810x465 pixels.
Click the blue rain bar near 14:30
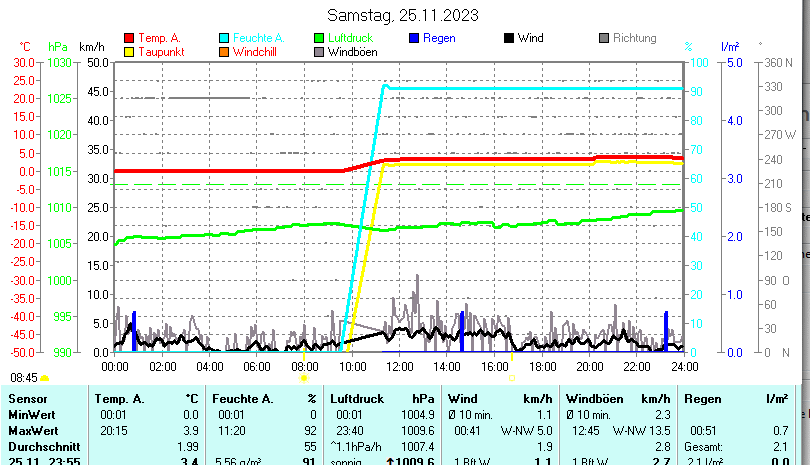pos(461,331)
